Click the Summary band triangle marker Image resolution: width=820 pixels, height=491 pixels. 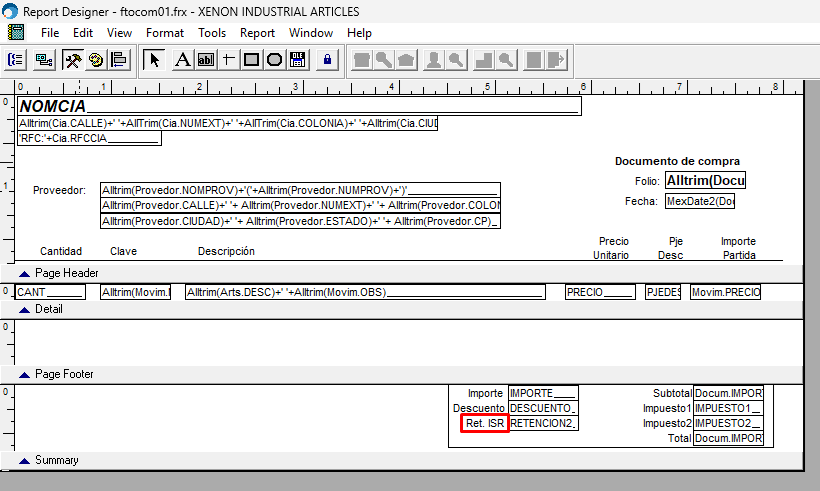click(x=24, y=461)
